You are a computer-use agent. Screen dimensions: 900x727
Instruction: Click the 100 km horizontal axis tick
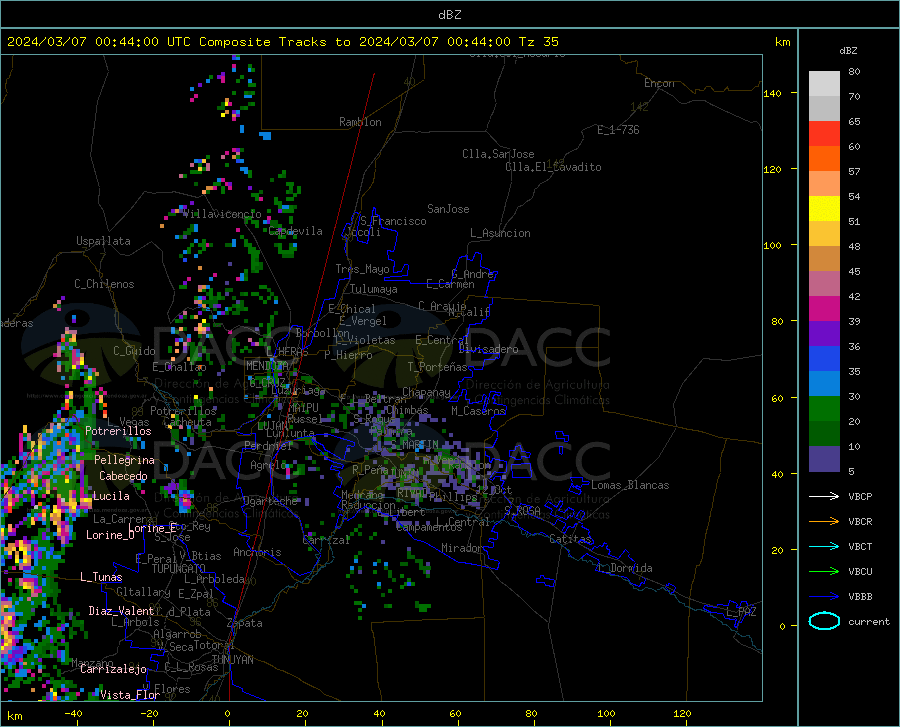[606, 713]
